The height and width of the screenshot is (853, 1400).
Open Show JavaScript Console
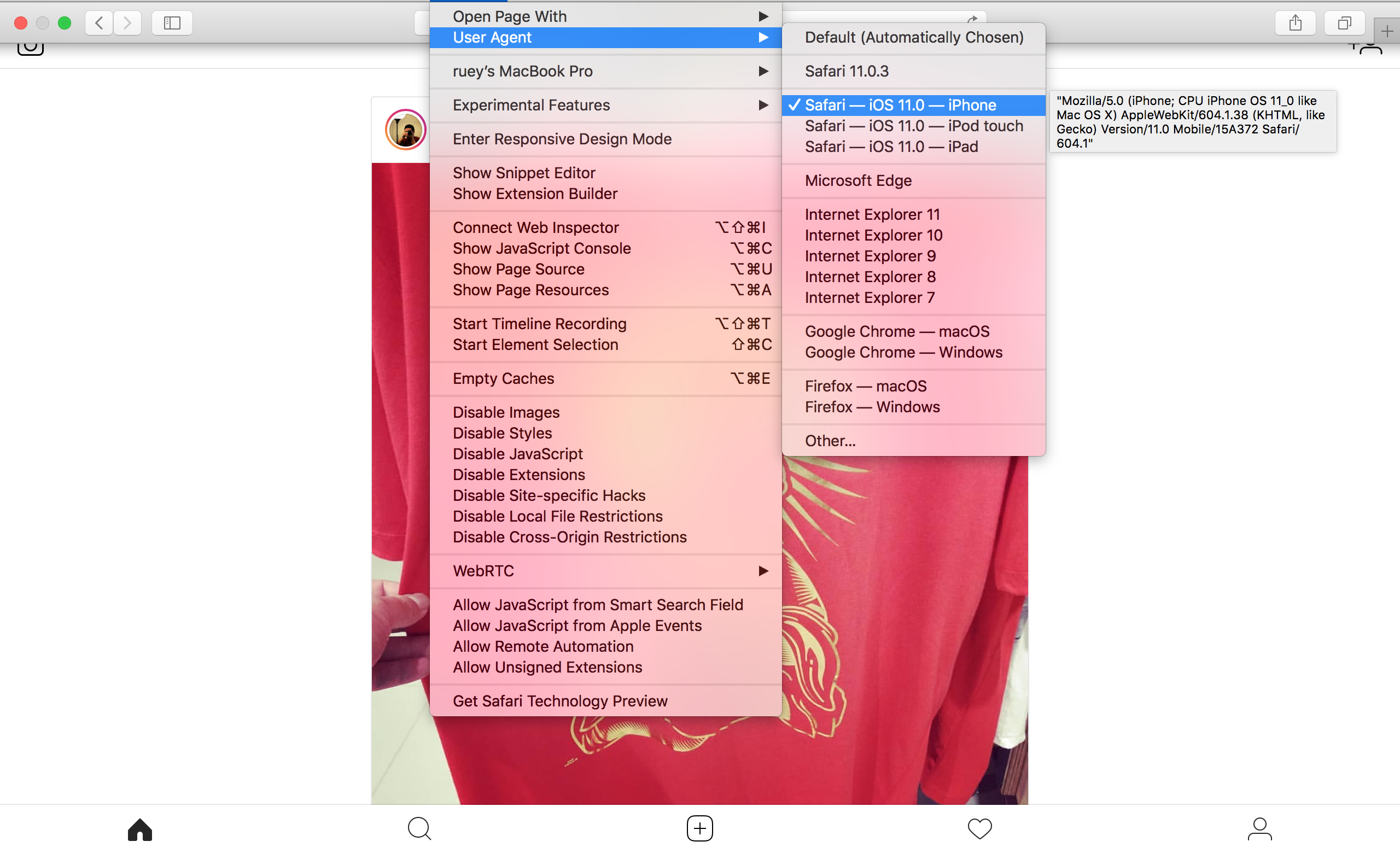pyautogui.click(x=606, y=248)
